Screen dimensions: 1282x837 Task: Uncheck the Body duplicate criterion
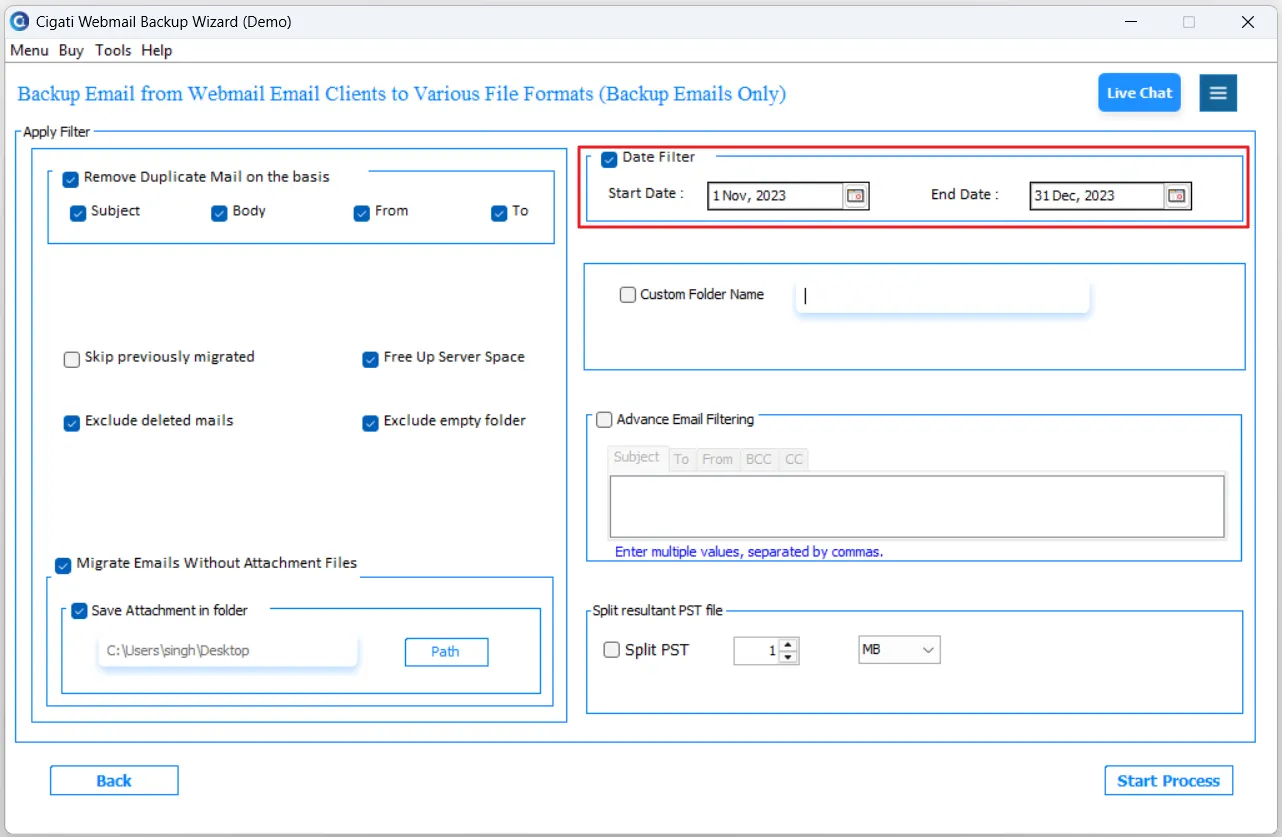[219, 213]
